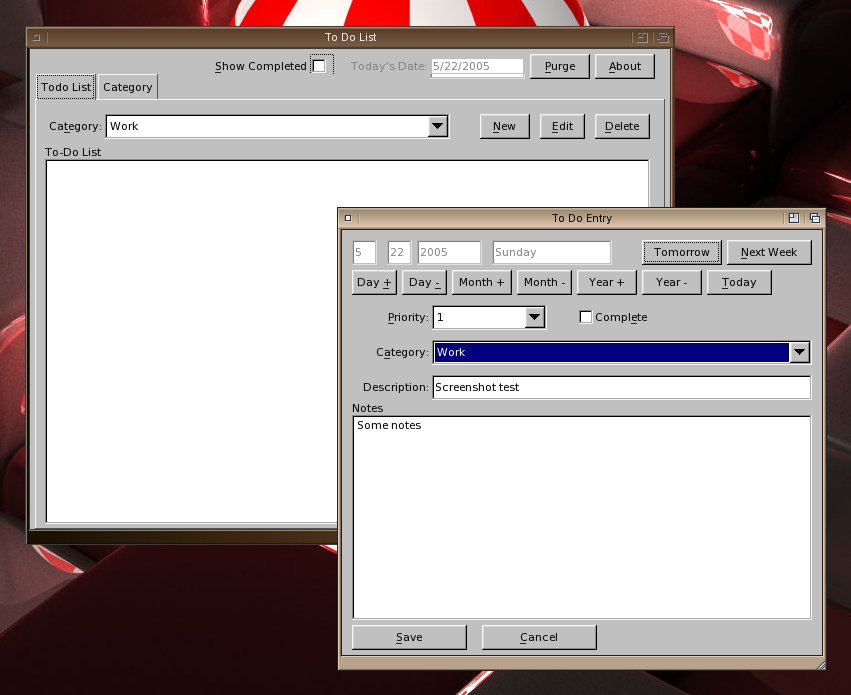Click the Purge button

point(560,66)
